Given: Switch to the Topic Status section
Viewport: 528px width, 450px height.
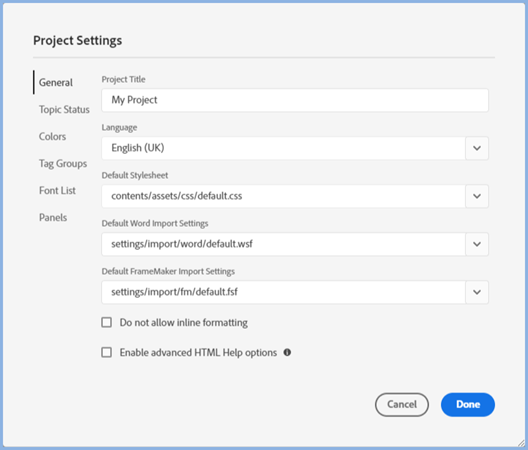Looking at the screenshot, I should point(64,109).
